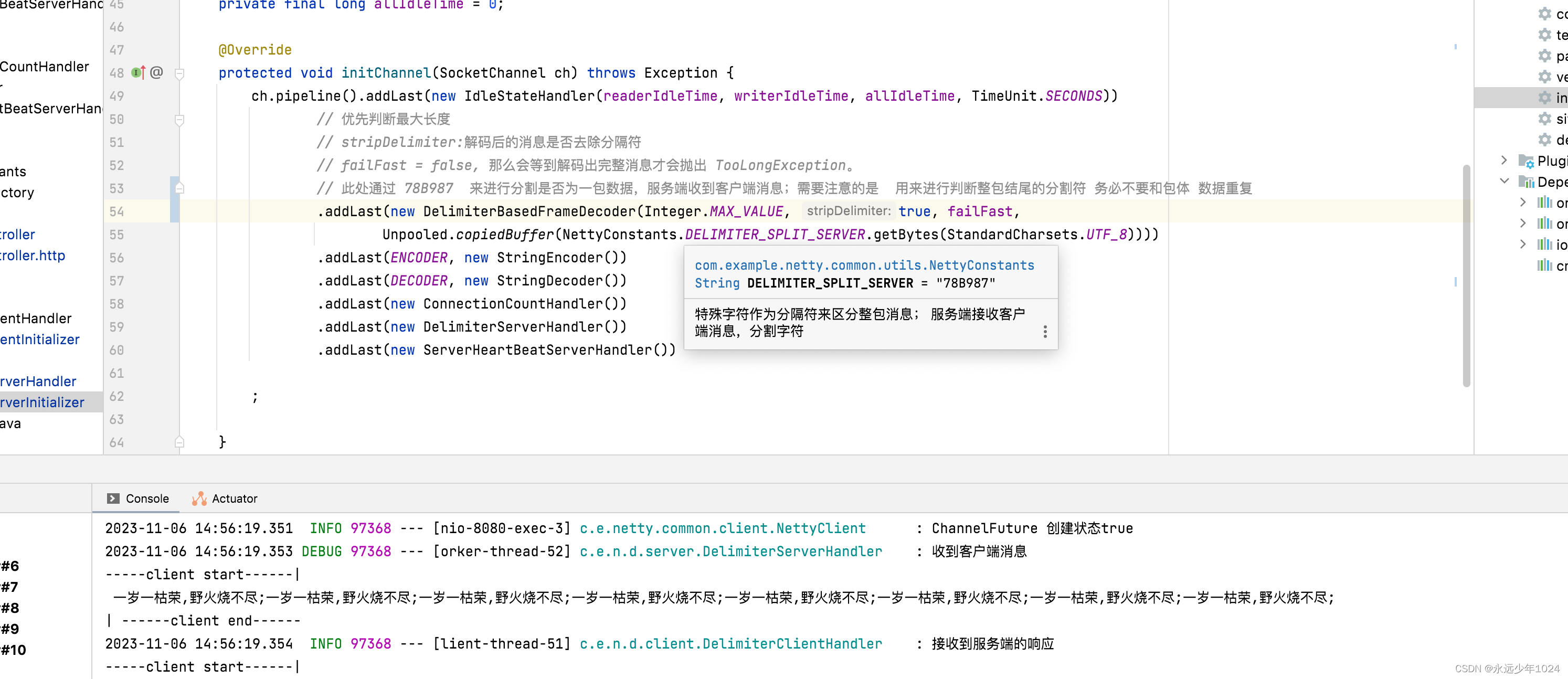Open the tooltip's three-dot more options menu

tap(1045, 332)
